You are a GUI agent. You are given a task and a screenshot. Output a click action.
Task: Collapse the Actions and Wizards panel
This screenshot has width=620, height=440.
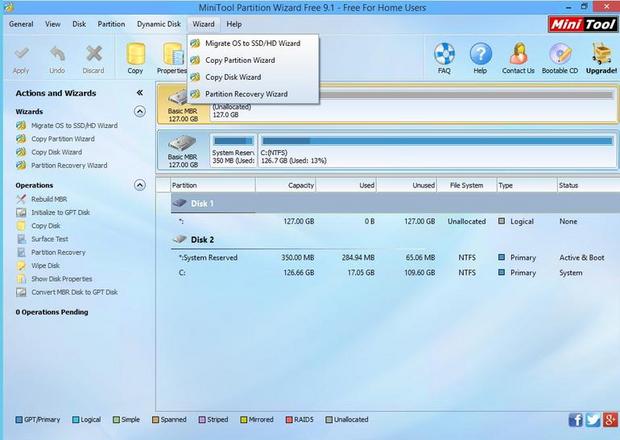click(x=140, y=92)
